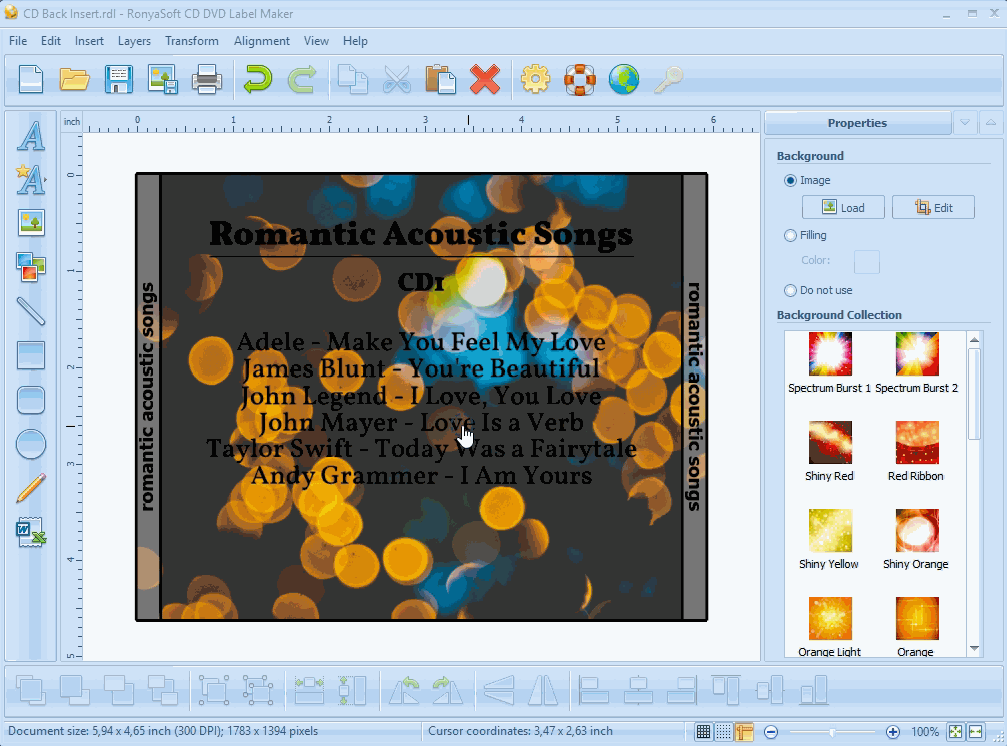Click the background collection scroll up arrow
This screenshot has height=746, width=1007.
[x=974, y=339]
